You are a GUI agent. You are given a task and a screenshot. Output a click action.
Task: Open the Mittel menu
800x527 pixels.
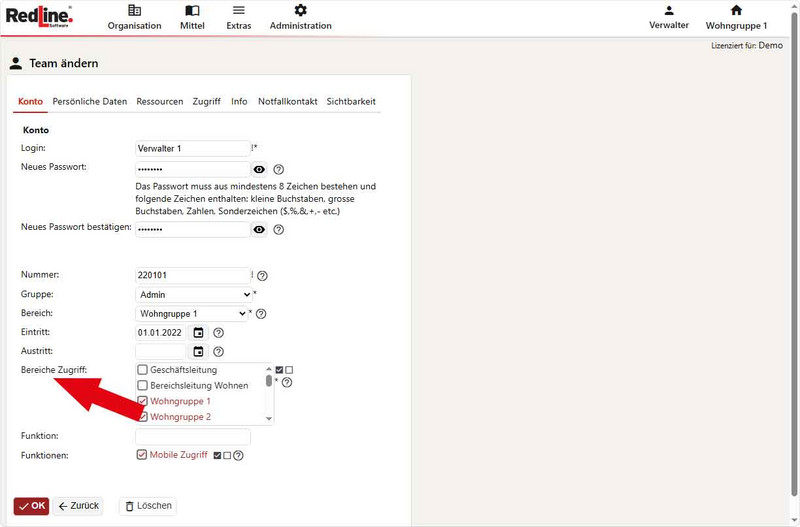tap(192, 17)
